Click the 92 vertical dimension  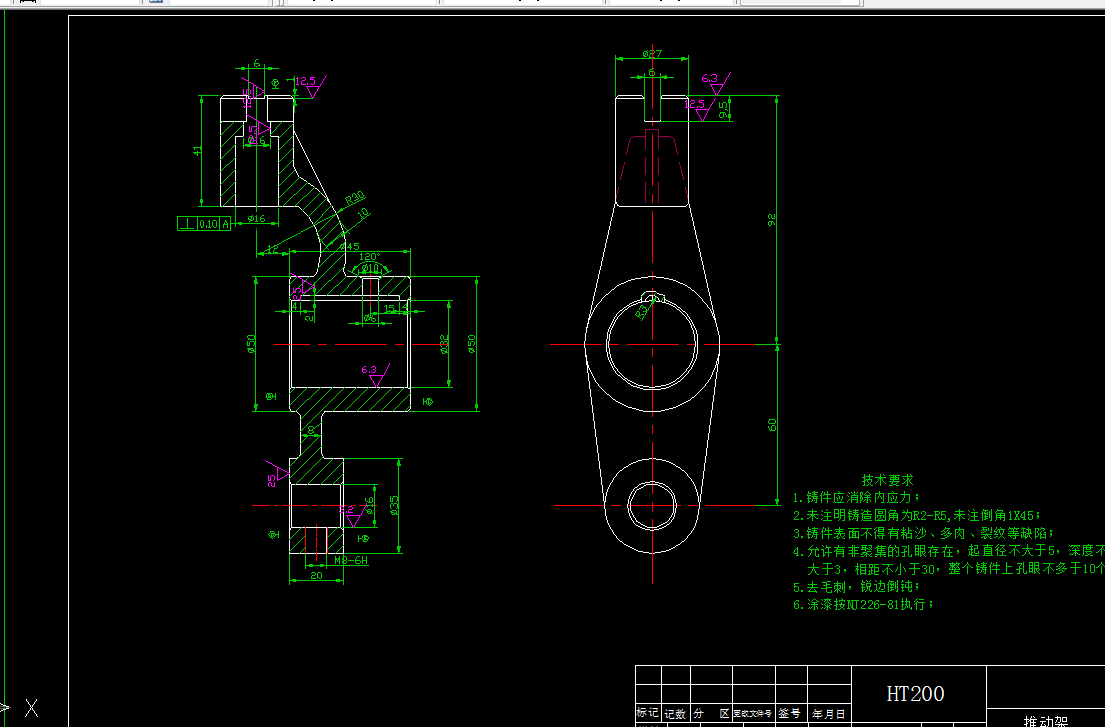(772, 220)
